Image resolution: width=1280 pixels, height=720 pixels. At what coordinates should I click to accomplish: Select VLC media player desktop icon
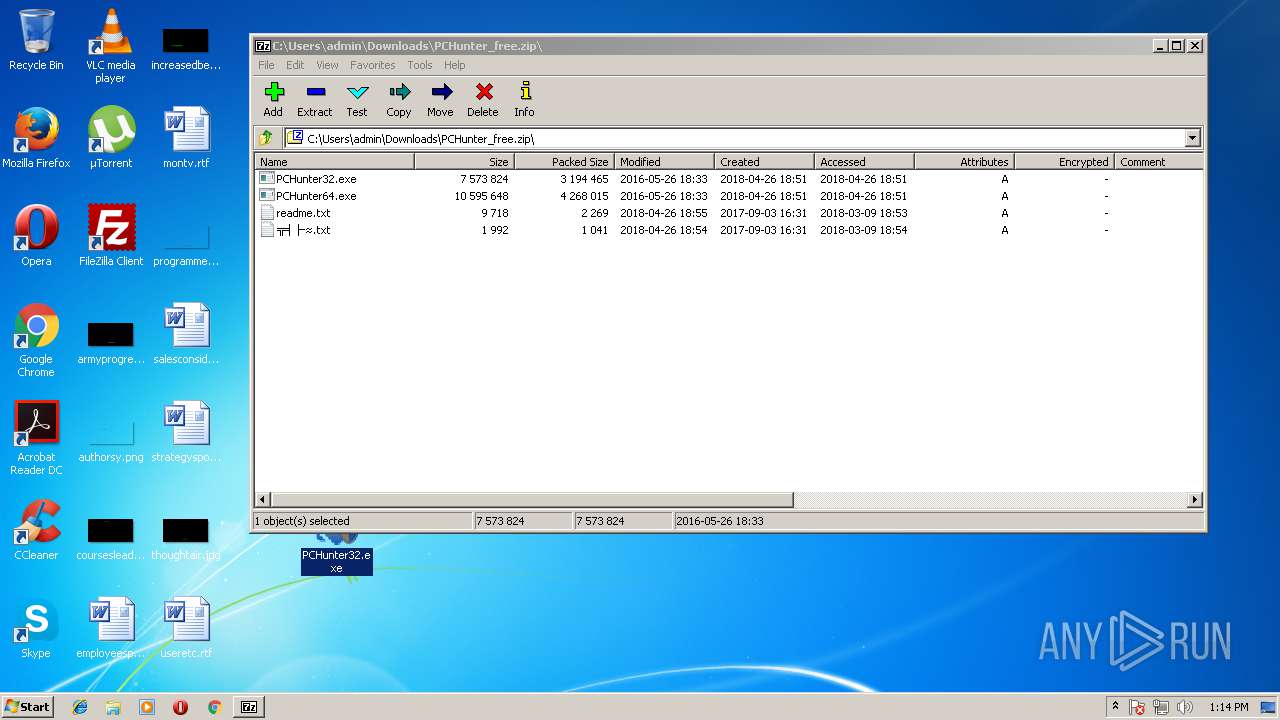click(x=110, y=46)
